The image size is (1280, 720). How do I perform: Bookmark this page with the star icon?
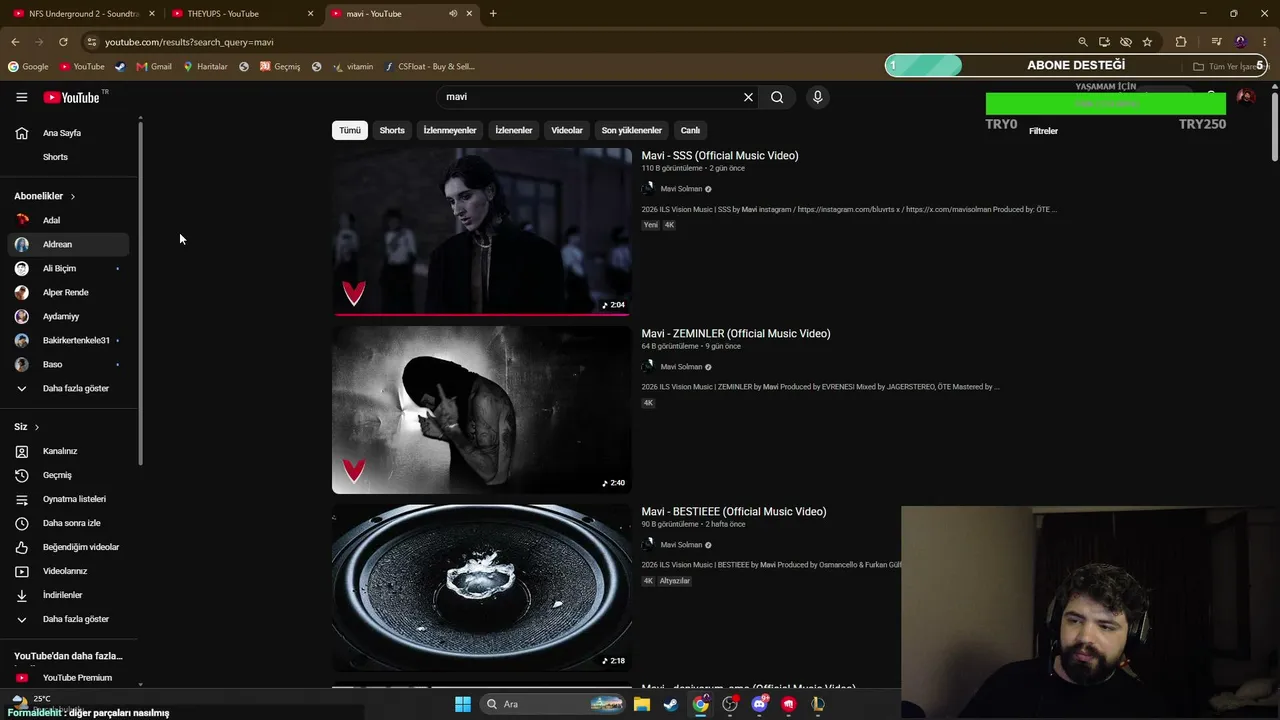(x=1147, y=42)
